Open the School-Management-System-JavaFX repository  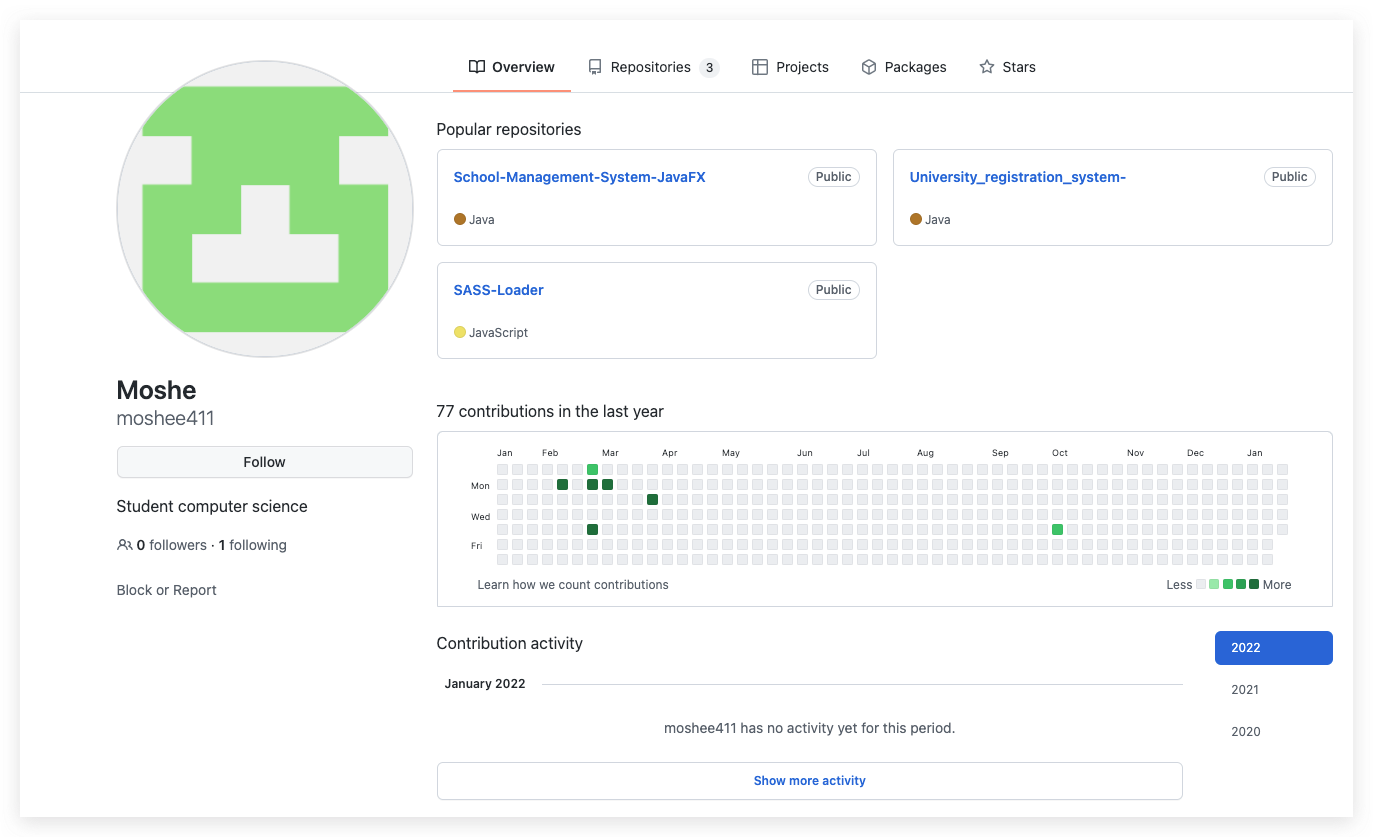[580, 177]
